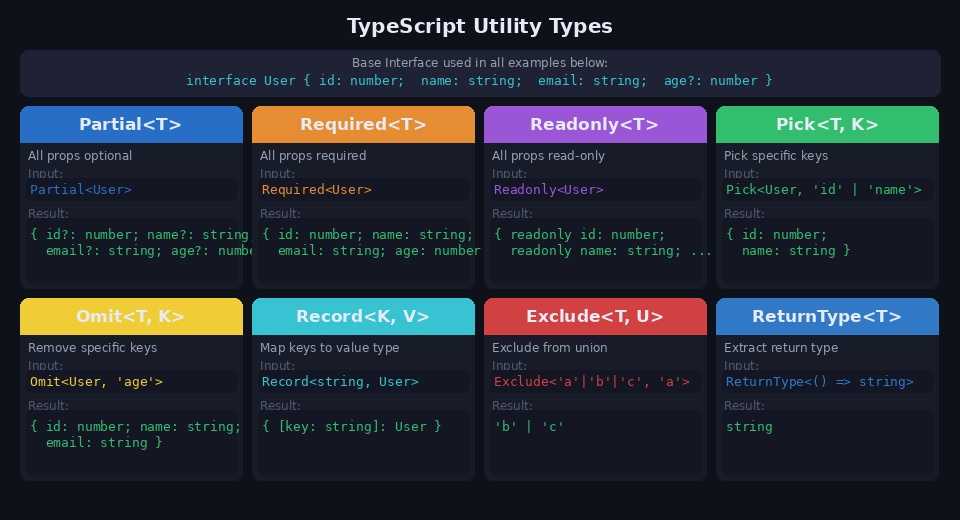
Task: Click the ReturnType<() => string> input code
Action: [x=820, y=382]
